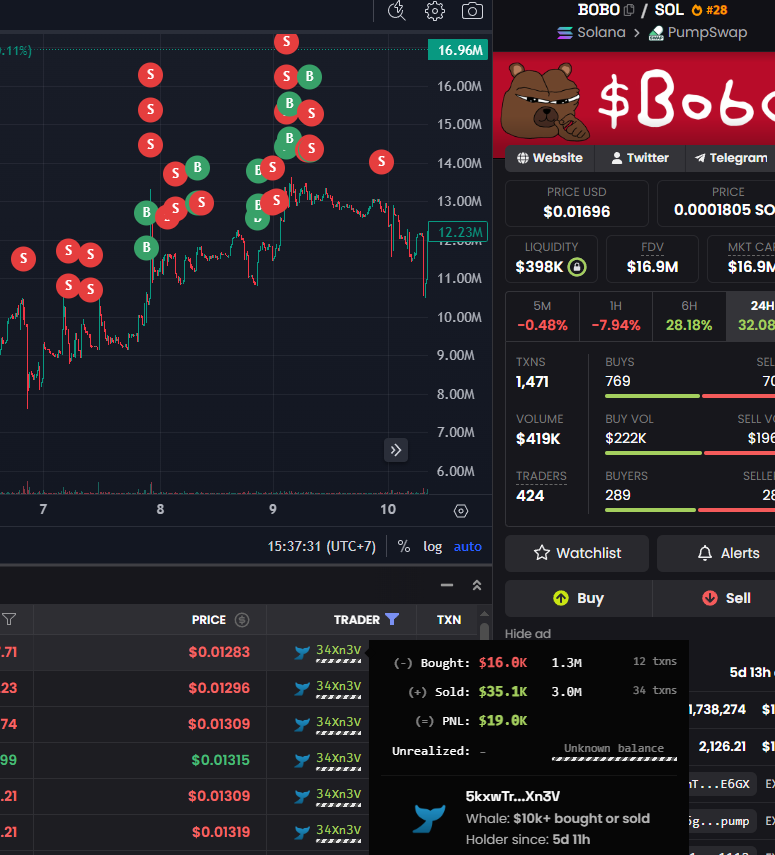This screenshot has height=855, width=775.
Task: Open whale icon in $0.01283 row
Action: click(302, 652)
